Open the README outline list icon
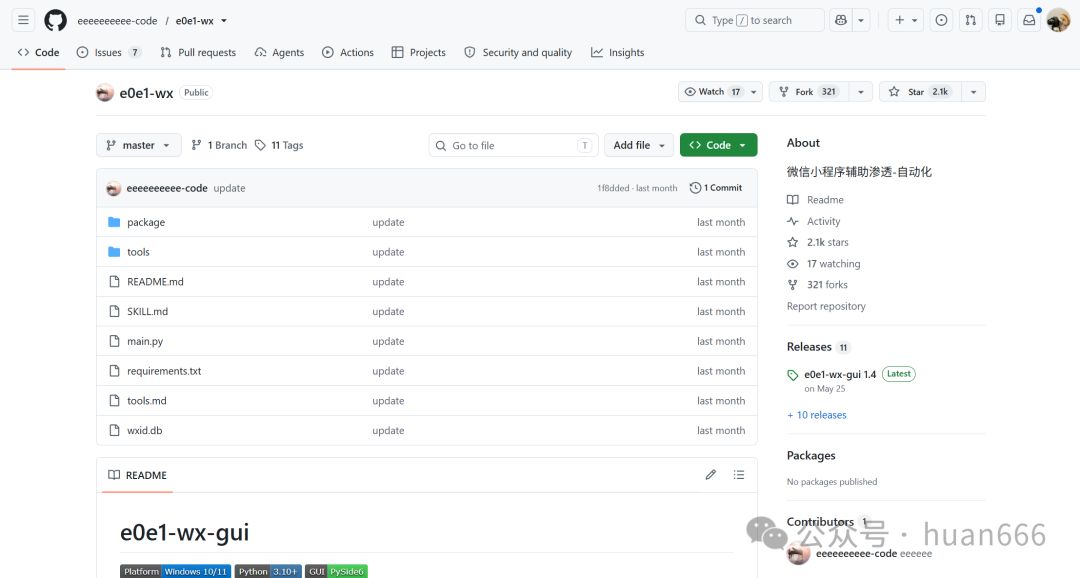Viewport: 1080px width, 578px height. point(739,475)
